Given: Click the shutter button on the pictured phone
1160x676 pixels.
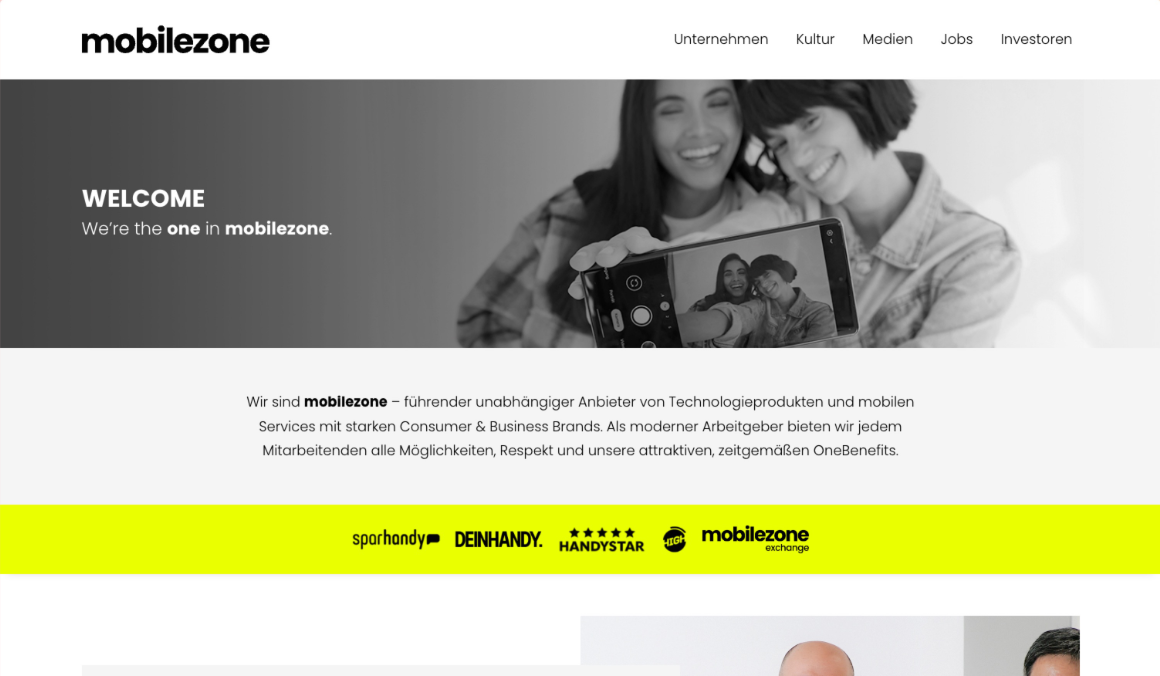Looking at the screenshot, I should (641, 316).
